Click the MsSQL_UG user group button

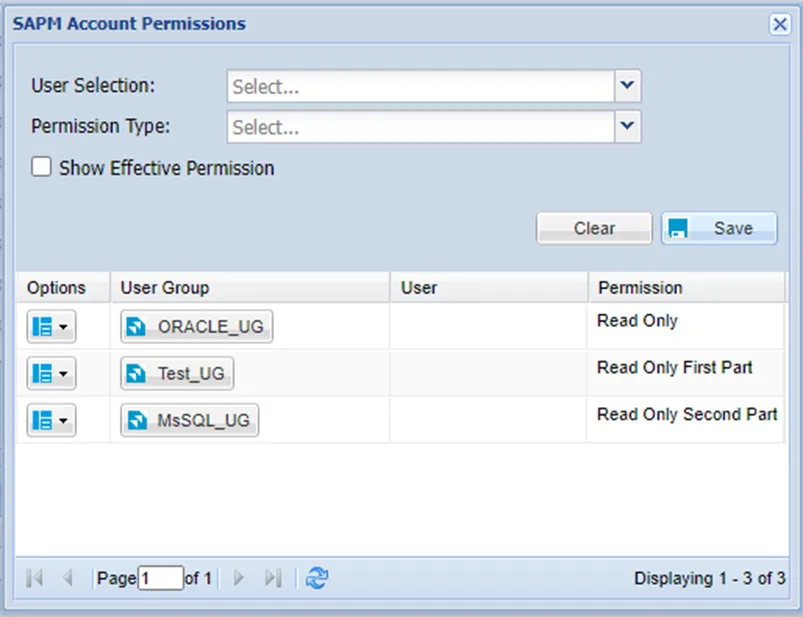coord(189,420)
